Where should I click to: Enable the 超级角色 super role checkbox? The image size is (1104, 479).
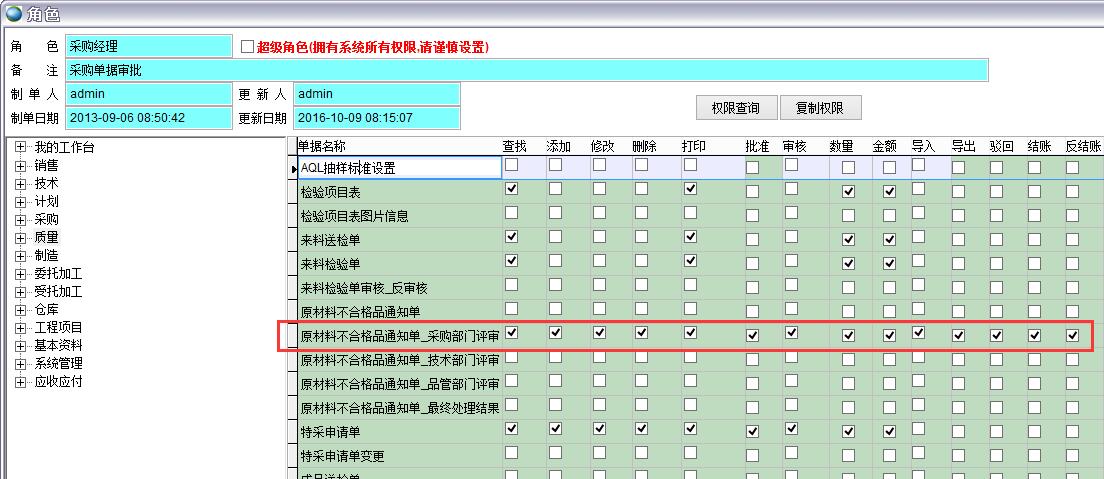(248, 47)
